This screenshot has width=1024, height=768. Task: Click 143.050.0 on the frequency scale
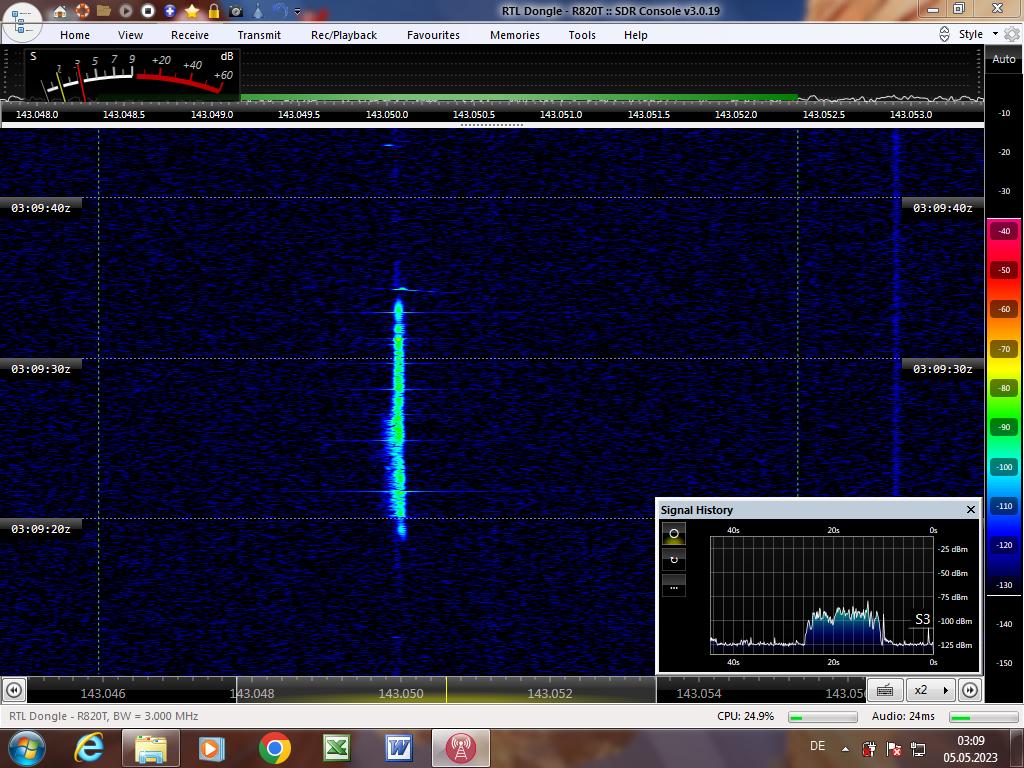[x=387, y=114]
